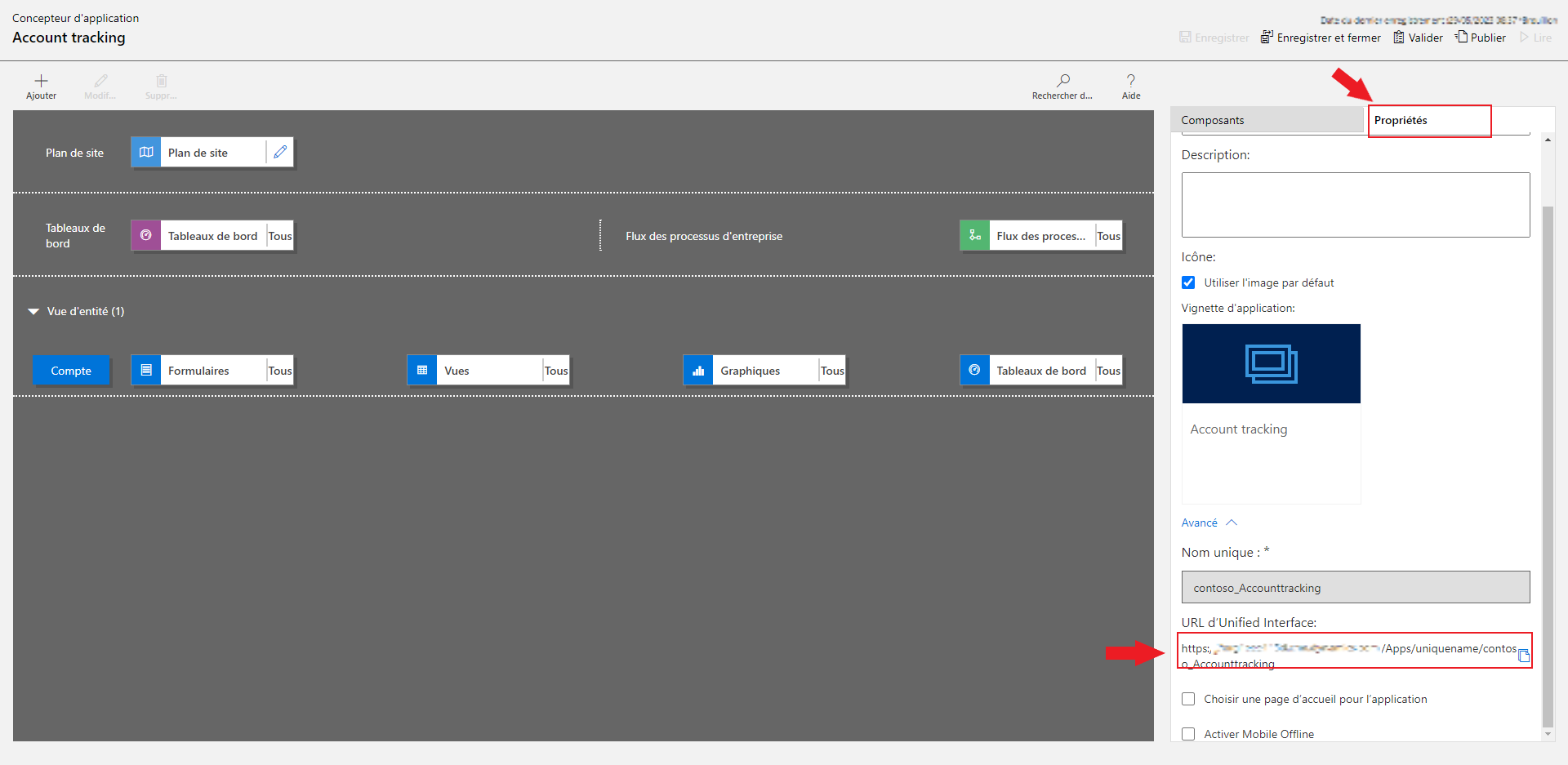Image resolution: width=1568 pixels, height=765 pixels.
Task: Click the purple Tableaux de bord icon
Action: [146, 235]
